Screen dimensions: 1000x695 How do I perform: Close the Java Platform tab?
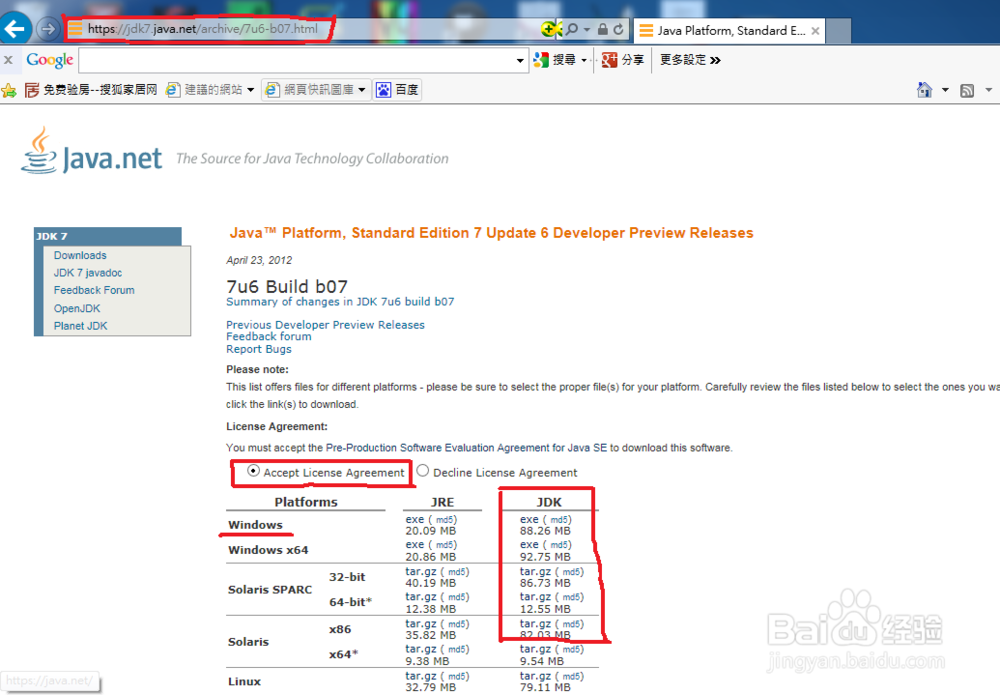tap(815, 31)
